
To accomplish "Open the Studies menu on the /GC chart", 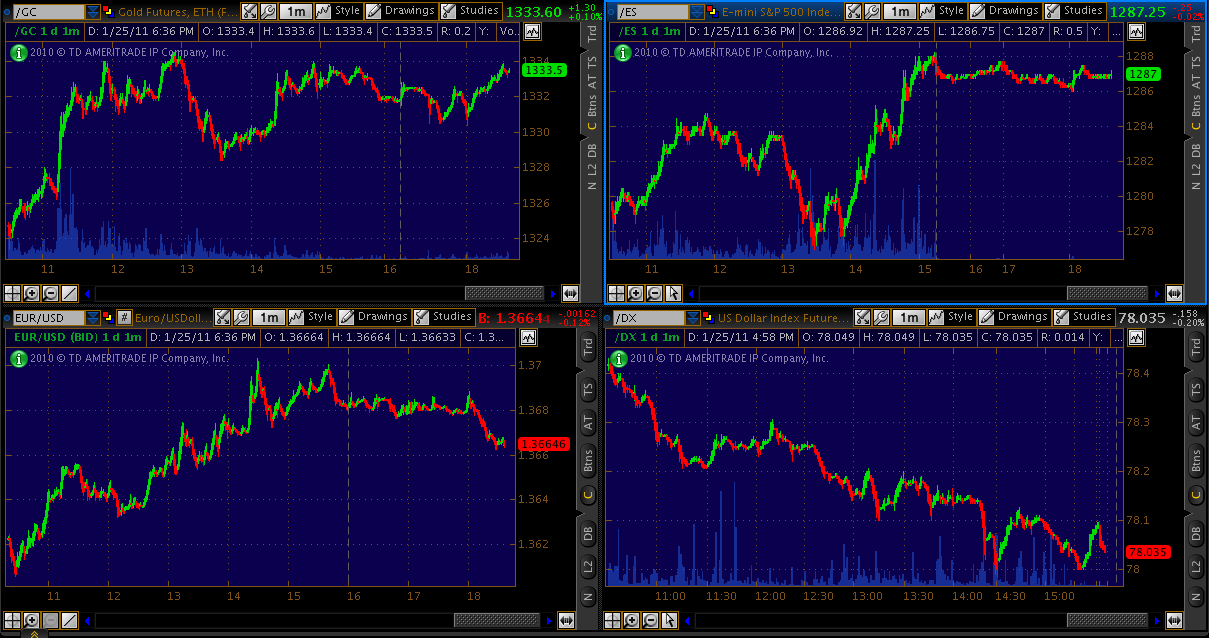I will pyautogui.click(x=470, y=11).
